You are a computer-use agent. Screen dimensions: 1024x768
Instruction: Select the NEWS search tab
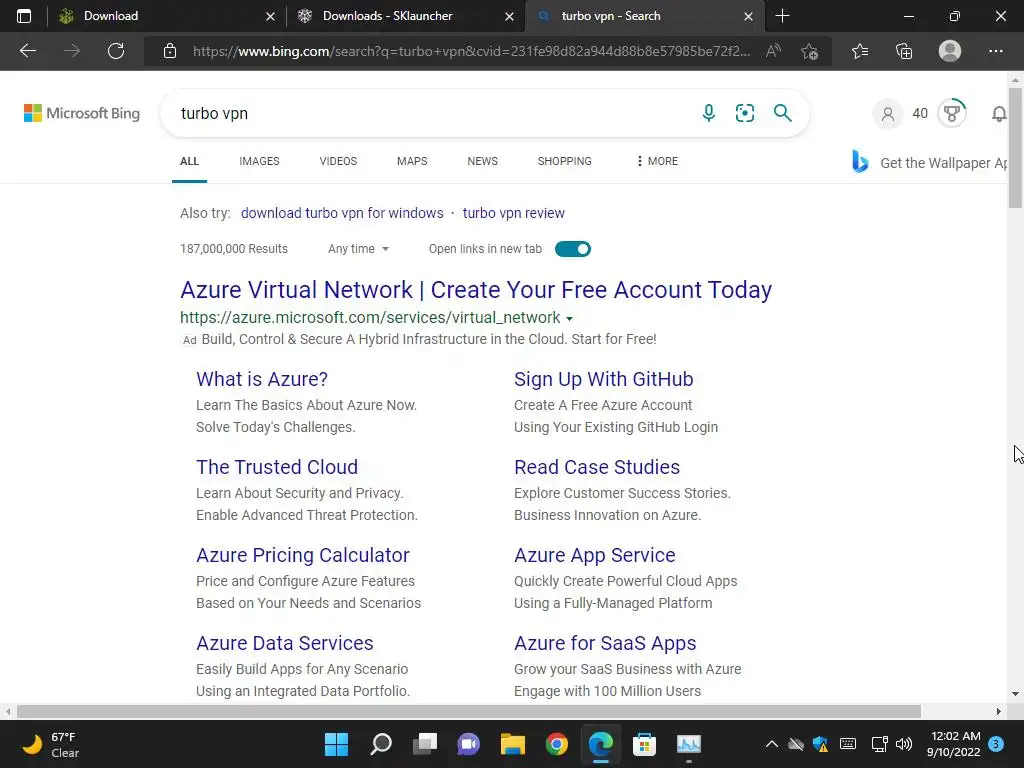point(483,161)
